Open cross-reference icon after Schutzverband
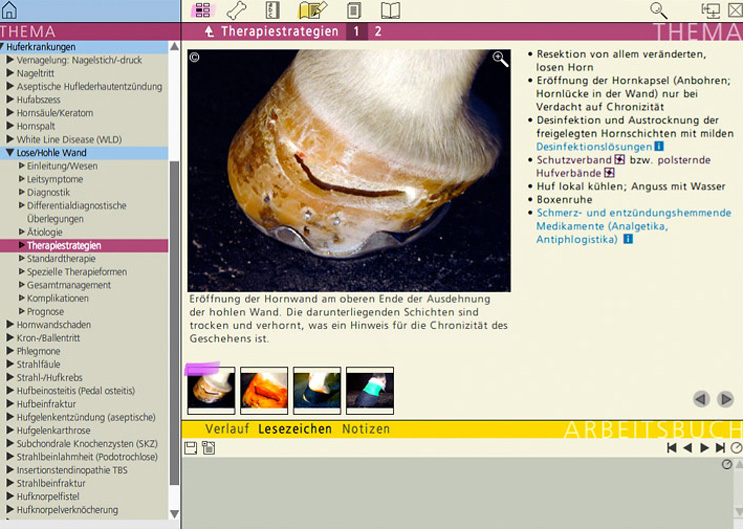This screenshot has width=743, height=529. pyautogui.click(x=619, y=160)
